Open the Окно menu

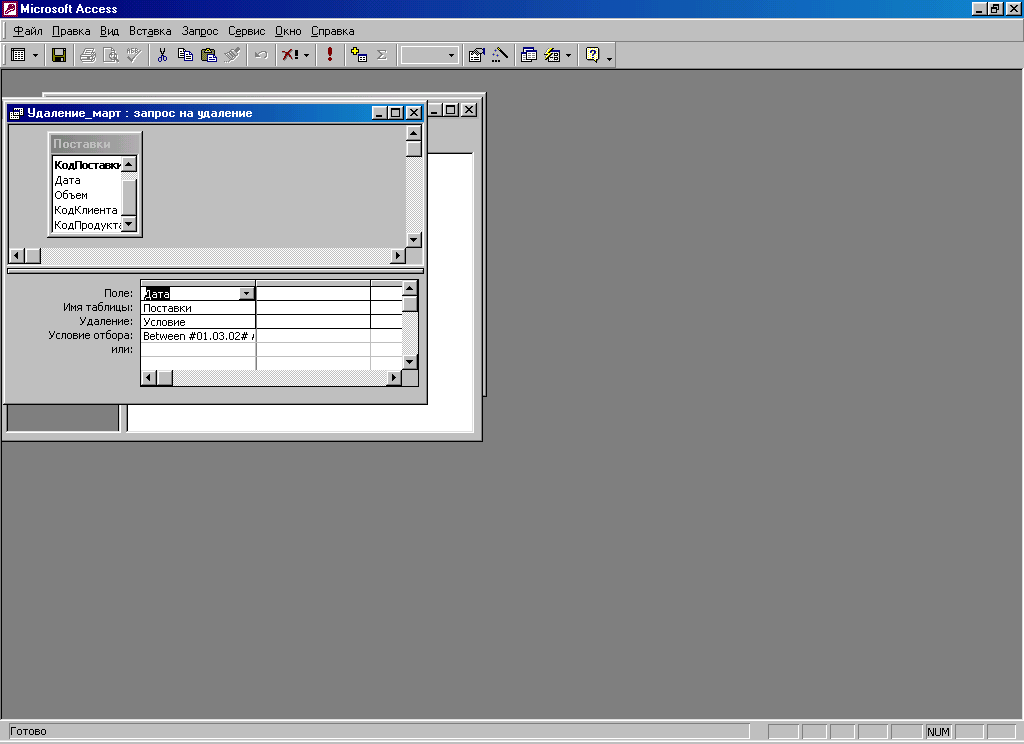[x=288, y=31]
